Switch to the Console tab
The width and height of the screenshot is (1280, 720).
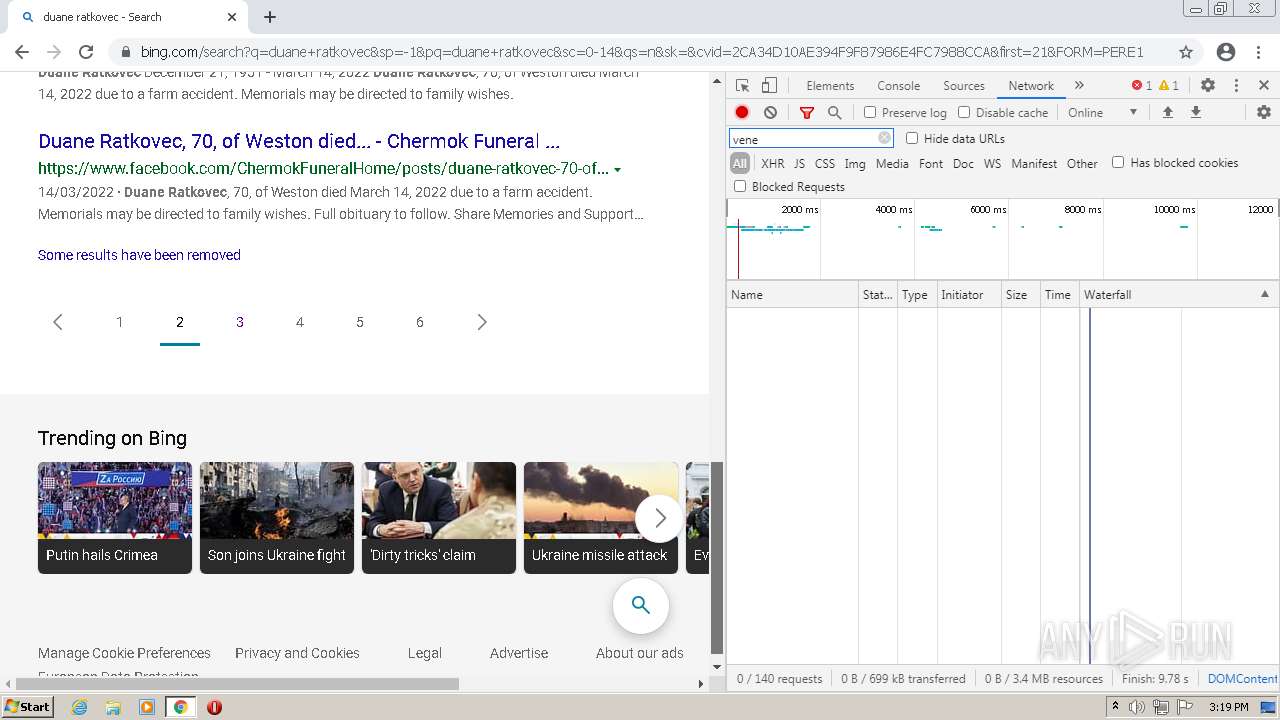click(x=898, y=86)
